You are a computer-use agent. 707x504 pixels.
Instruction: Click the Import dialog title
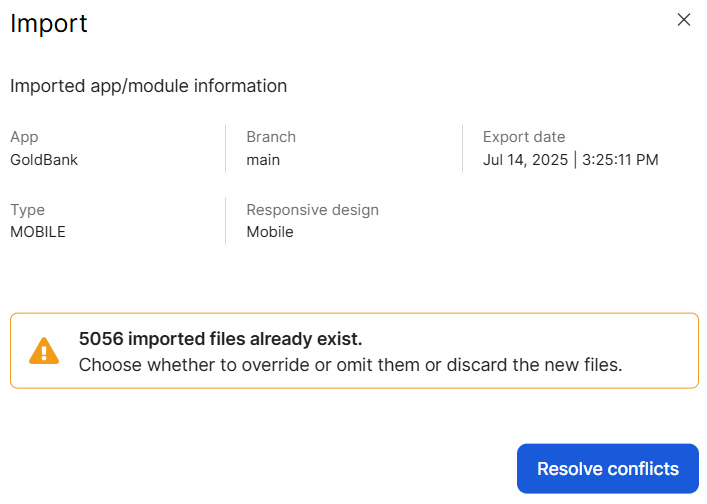coord(49,24)
